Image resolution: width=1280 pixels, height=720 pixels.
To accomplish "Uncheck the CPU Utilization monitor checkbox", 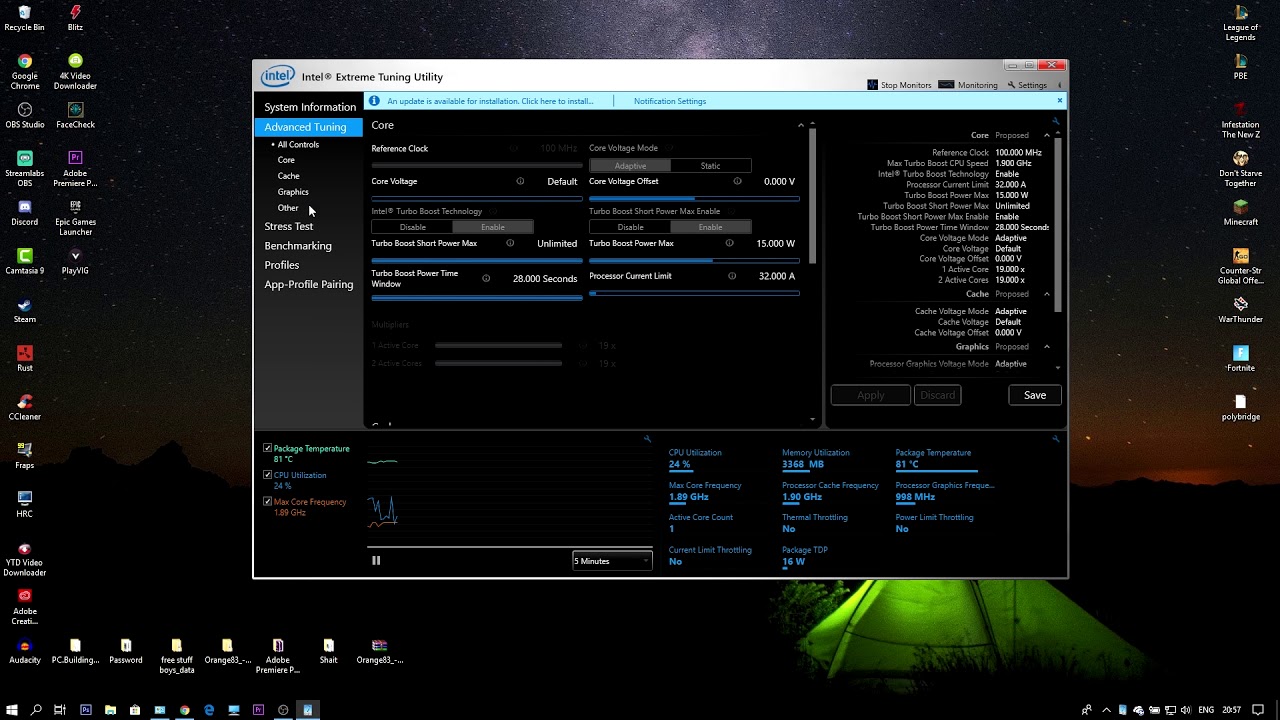I will tap(267, 475).
